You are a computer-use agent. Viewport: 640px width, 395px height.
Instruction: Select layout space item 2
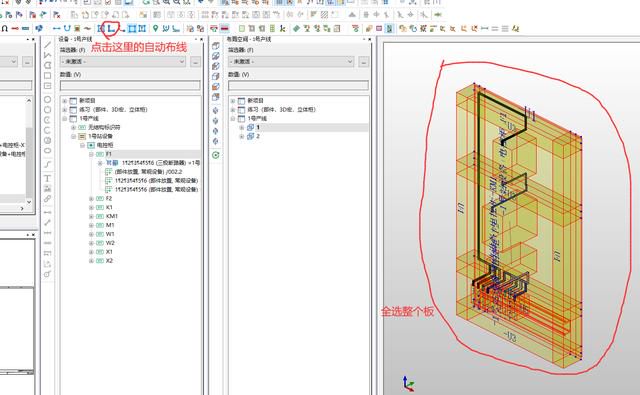[258, 136]
